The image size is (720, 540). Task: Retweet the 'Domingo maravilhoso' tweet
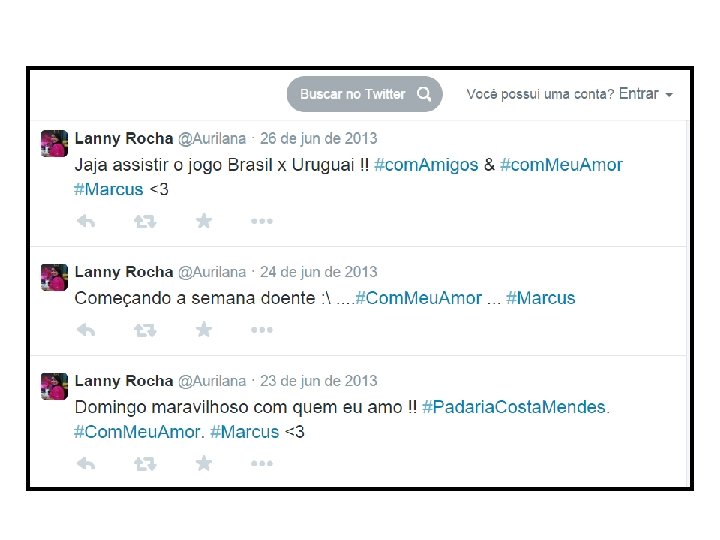tap(145, 464)
